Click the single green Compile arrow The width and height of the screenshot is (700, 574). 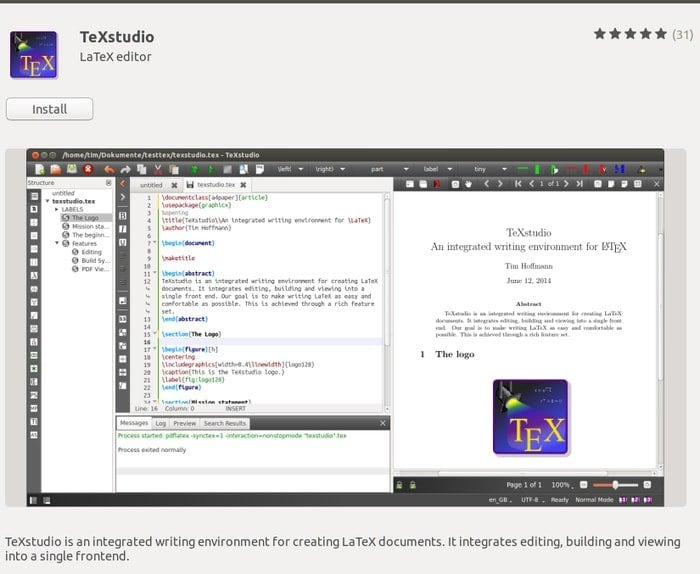[211, 169]
